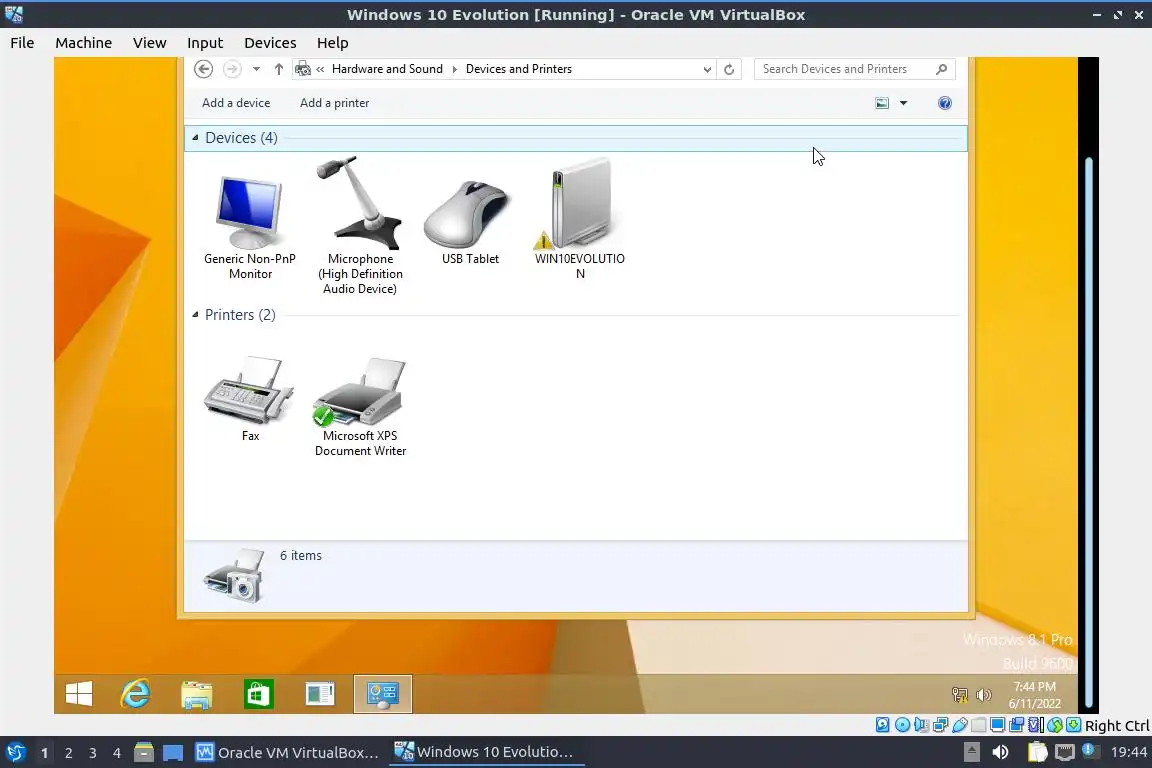Click VirtualBox audio status indicator
The height and width of the screenshot is (768, 1152).
point(921,725)
